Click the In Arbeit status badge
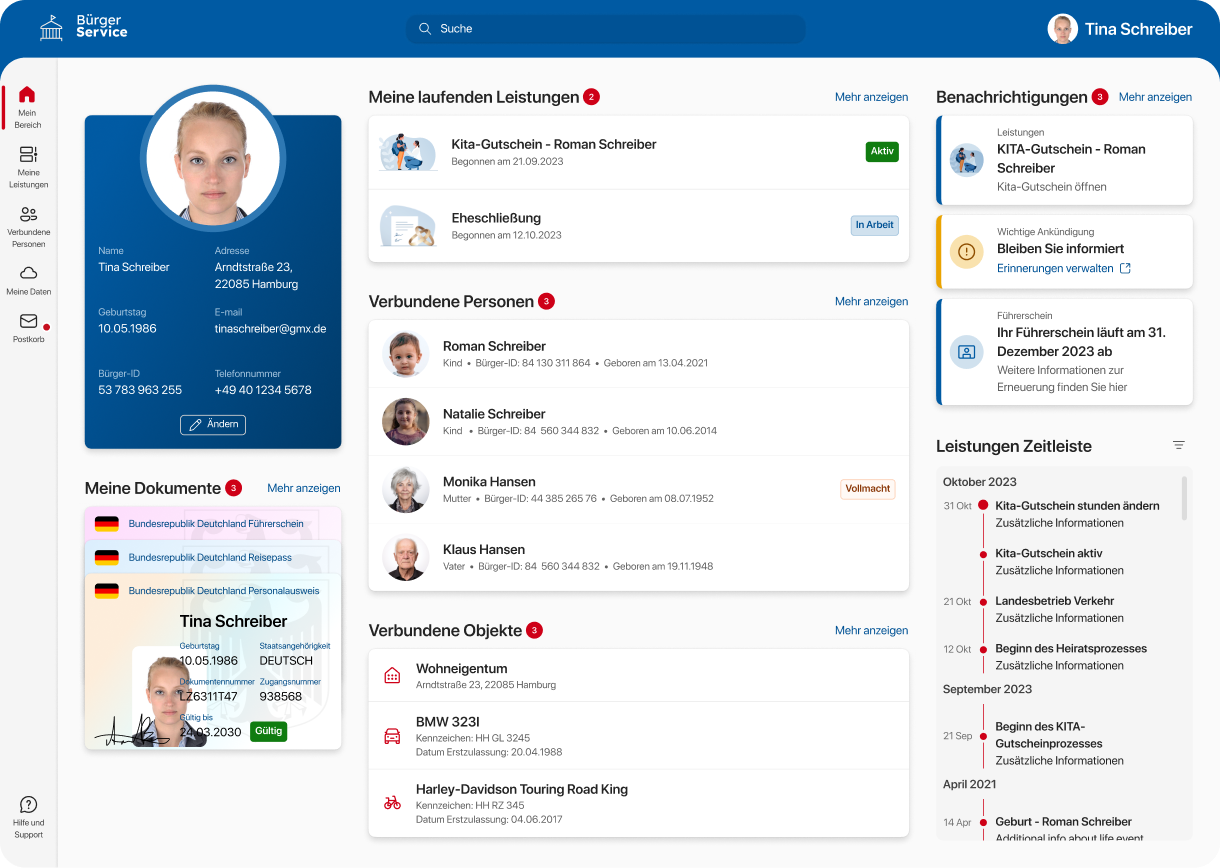 pyautogui.click(x=875, y=225)
